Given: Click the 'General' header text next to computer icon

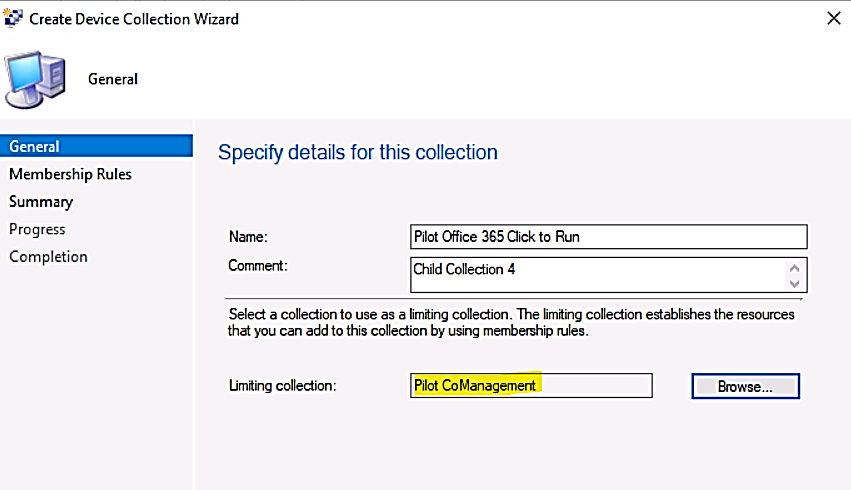Looking at the screenshot, I should point(113,79).
